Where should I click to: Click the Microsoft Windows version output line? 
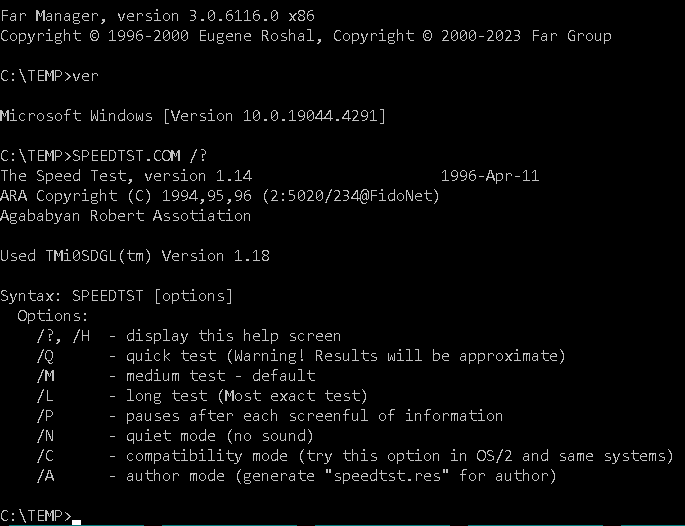[x=193, y=116]
